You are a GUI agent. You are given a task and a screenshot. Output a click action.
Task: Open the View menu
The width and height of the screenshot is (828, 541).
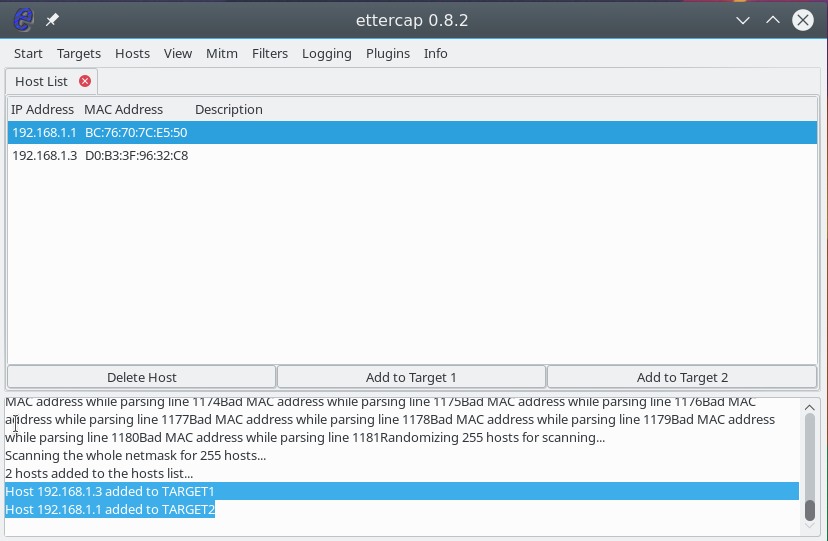click(x=178, y=53)
